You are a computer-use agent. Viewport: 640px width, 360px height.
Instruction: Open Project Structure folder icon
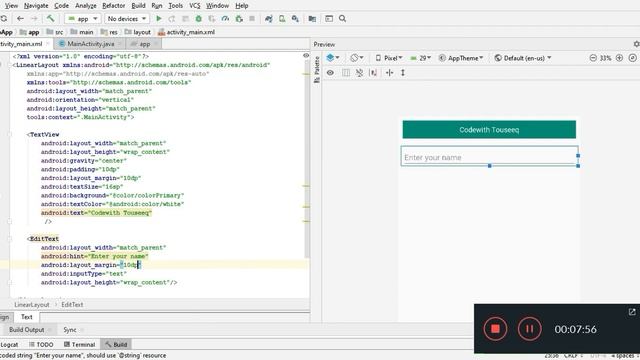pyautogui.click(x=312, y=19)
